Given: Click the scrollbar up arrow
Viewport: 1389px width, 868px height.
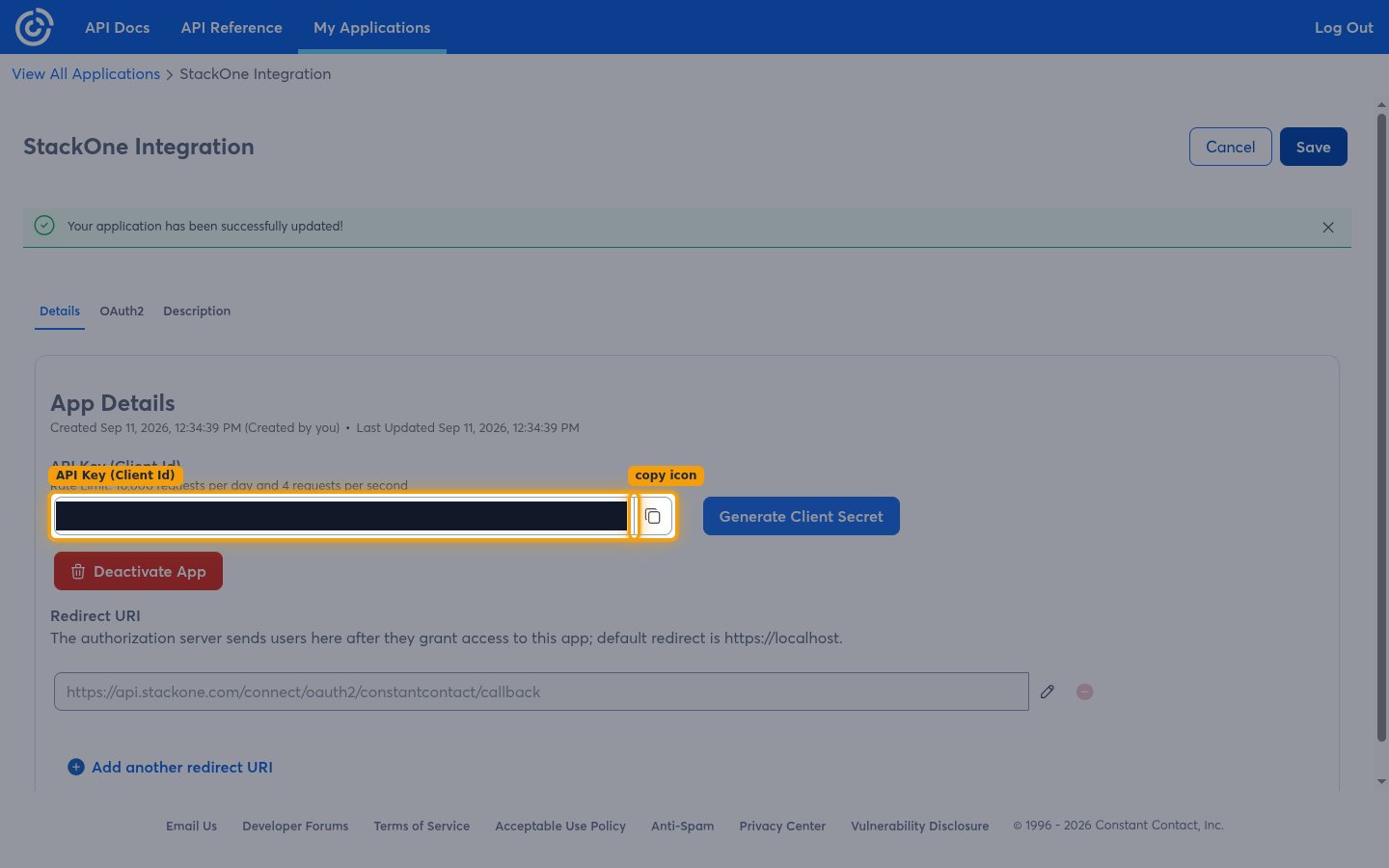Looking at the screenshot, I should 1381,104.
